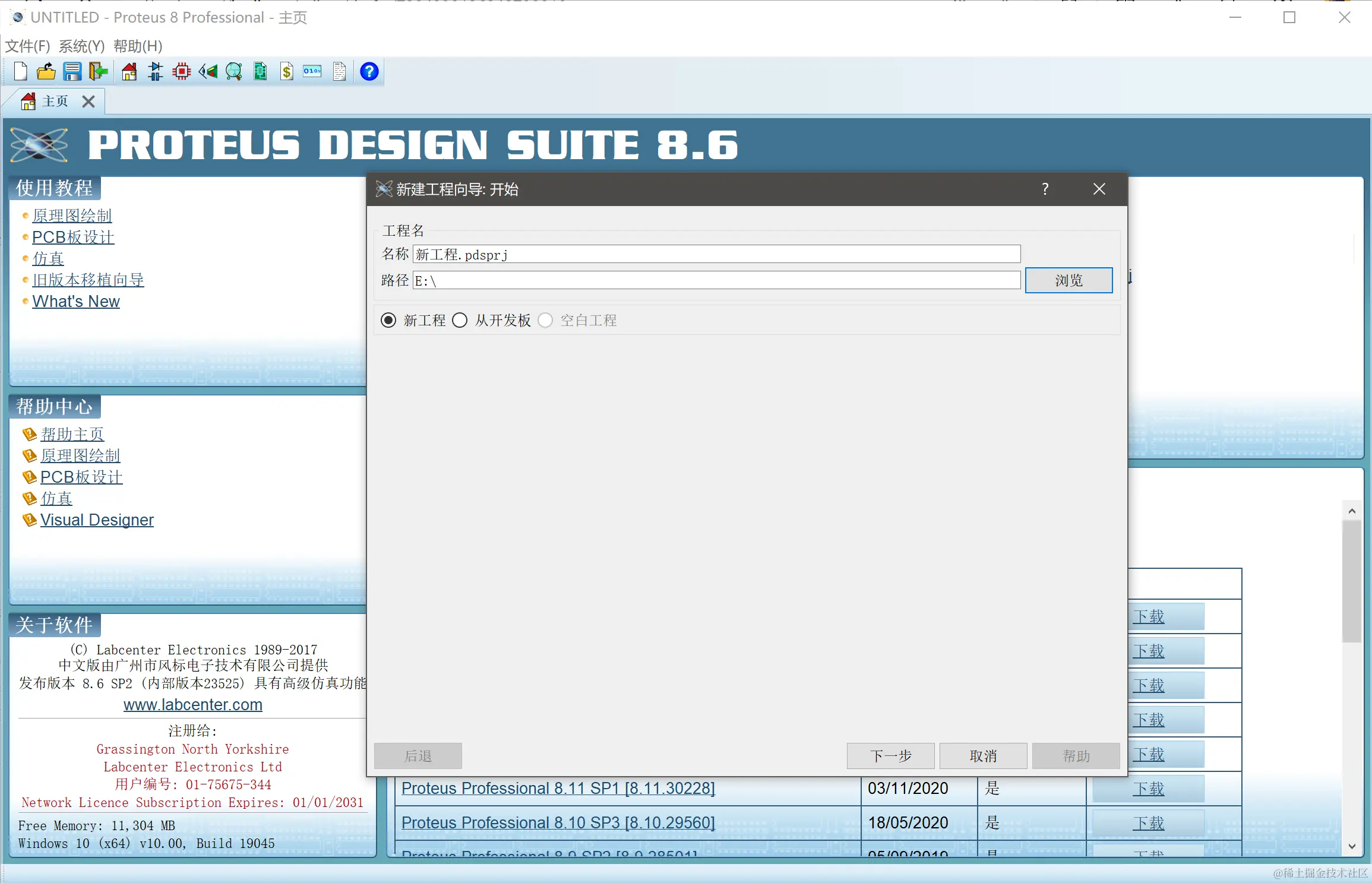The image size is (1372, 883).
Task: Save the project with the floppy disk icon
Action: pos(72,72)
